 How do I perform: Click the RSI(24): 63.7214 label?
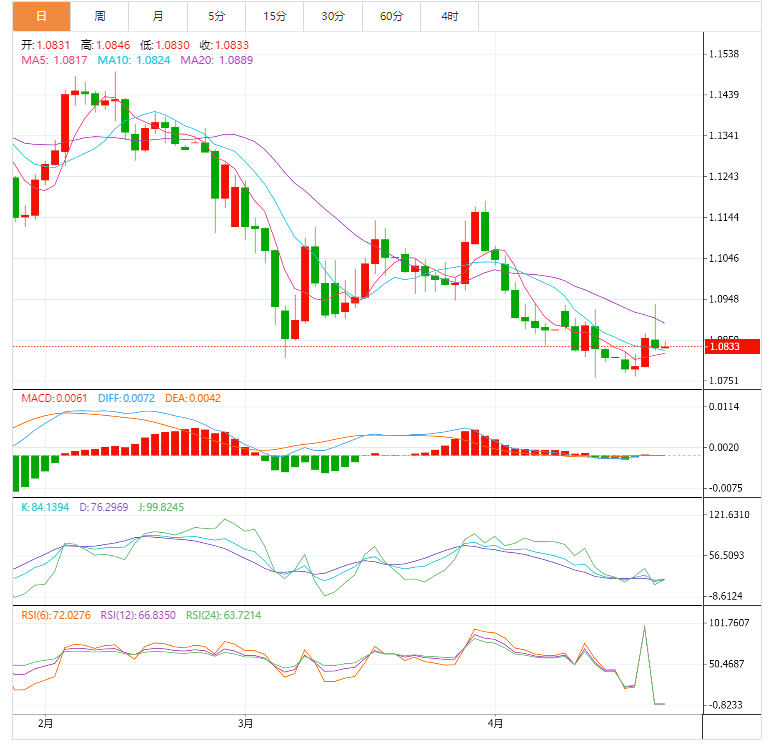click(x=223, y=615)
